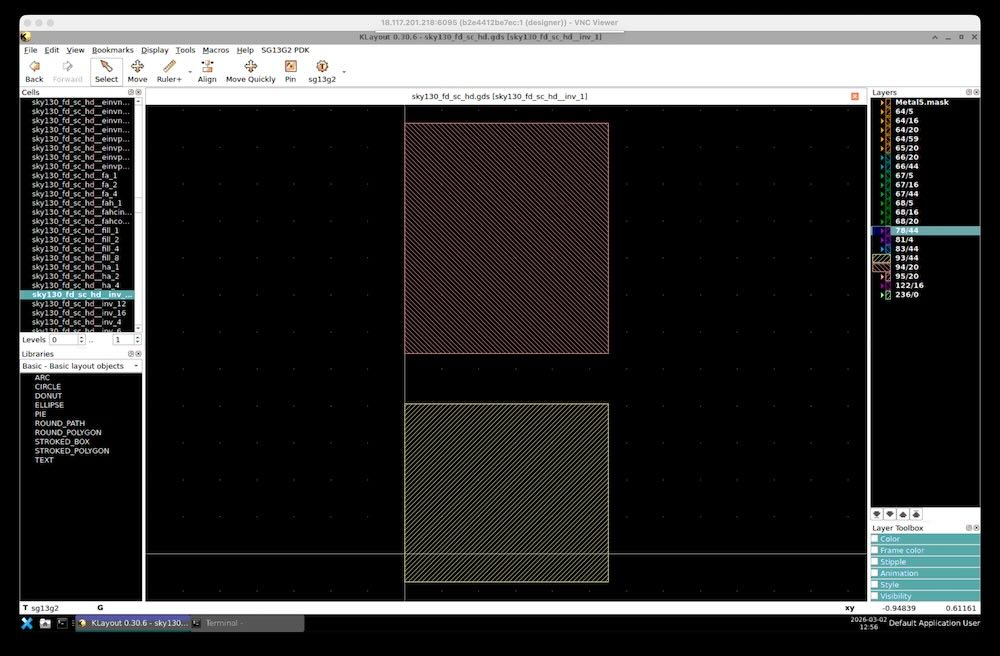Screen dimensions: 1000x656
Task: Select cell sky130_fd_sc_hd__inv_12
Action: tap(78, 304)
